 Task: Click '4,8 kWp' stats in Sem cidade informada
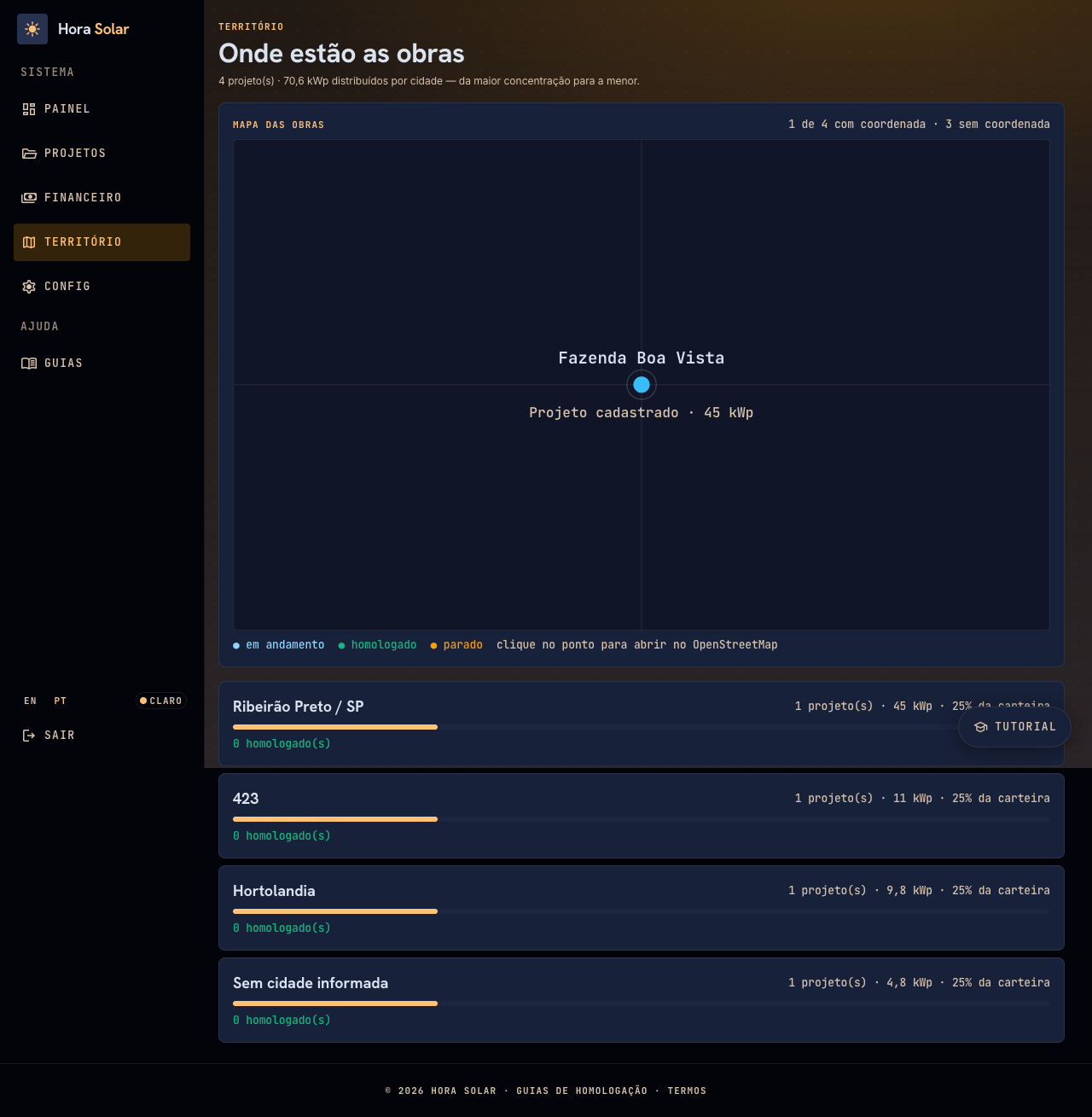click(x=919, y=983)
